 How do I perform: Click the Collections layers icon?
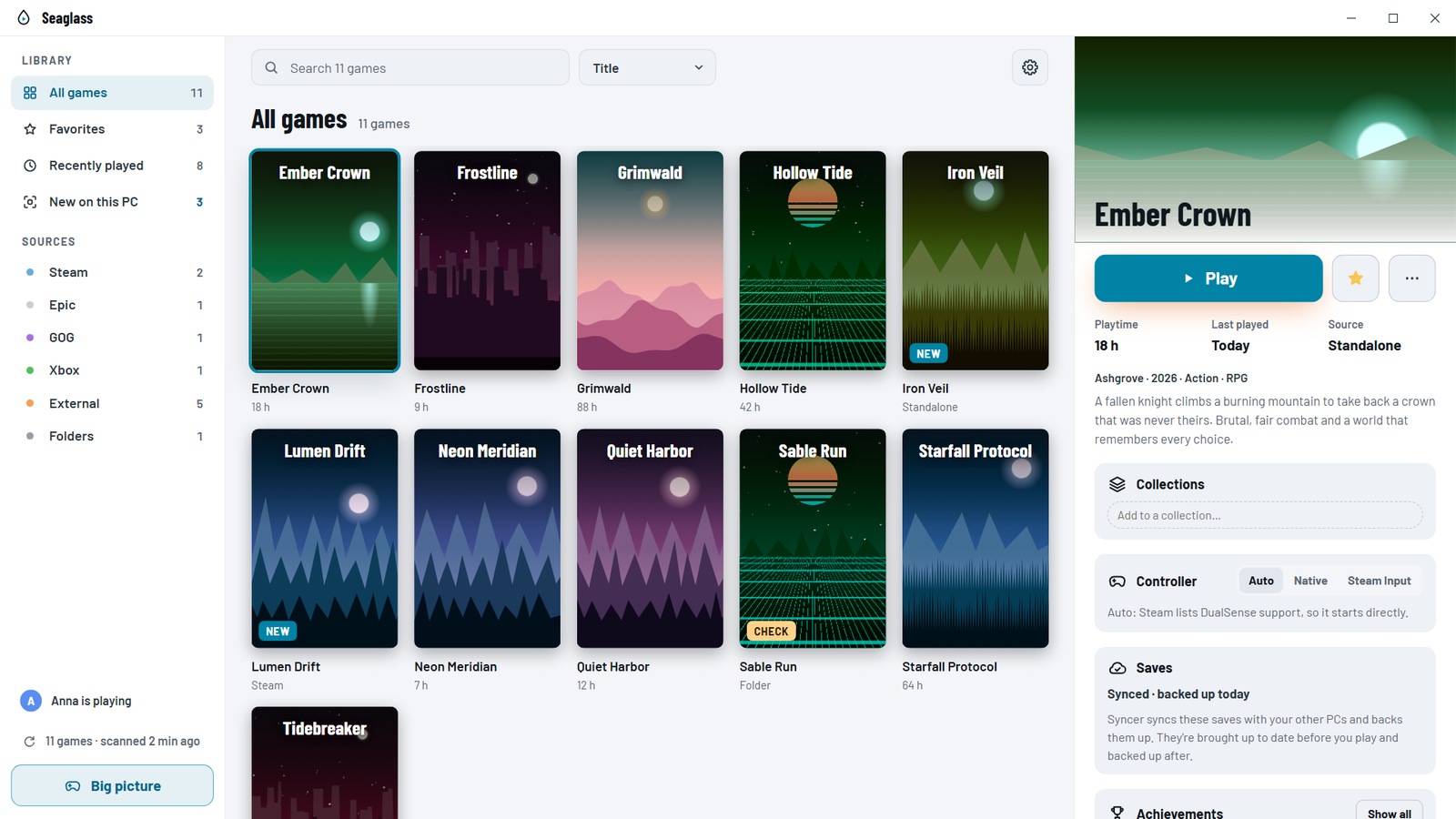1117,484
